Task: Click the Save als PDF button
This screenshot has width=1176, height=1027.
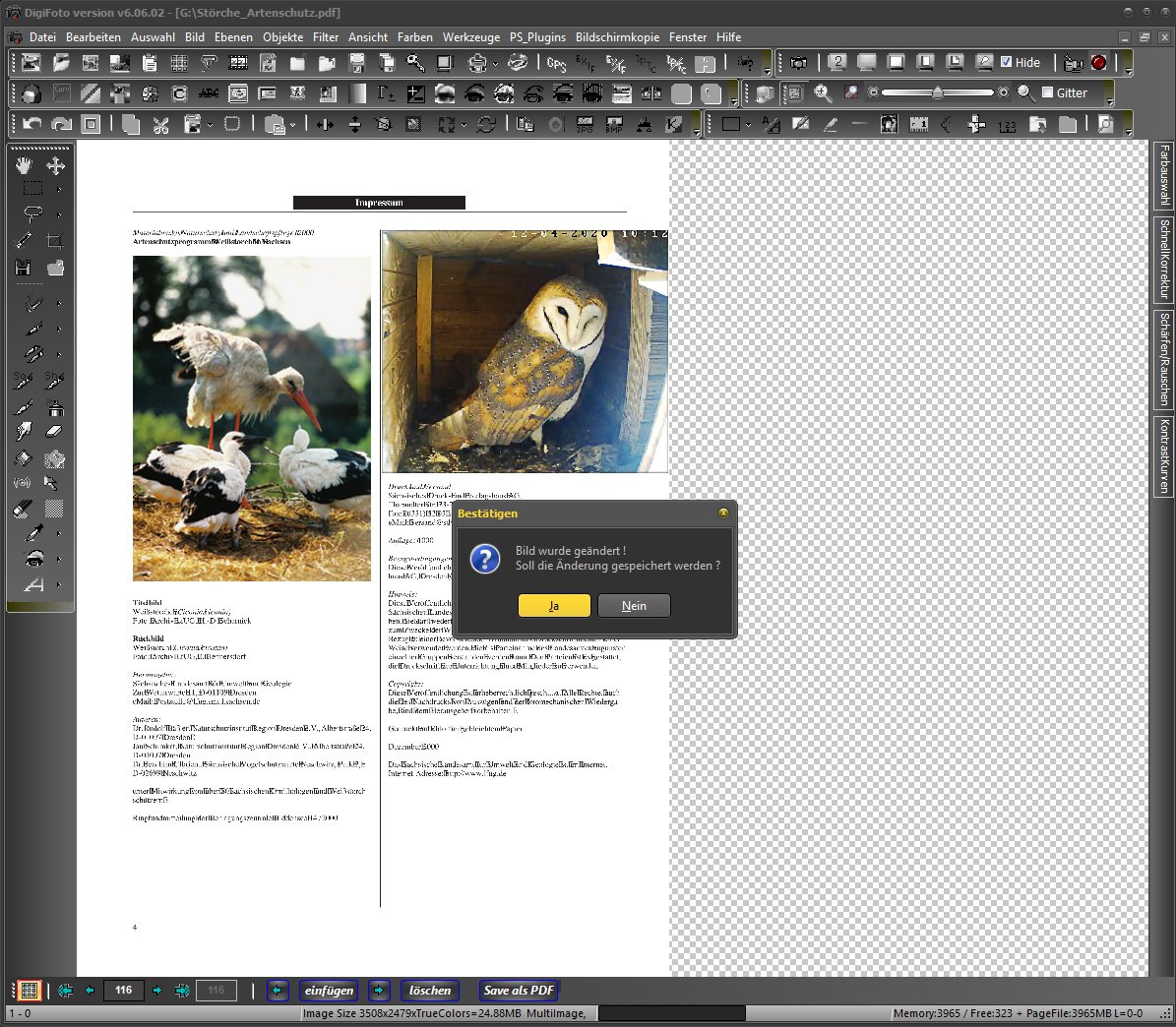Action: coord(519,991)
